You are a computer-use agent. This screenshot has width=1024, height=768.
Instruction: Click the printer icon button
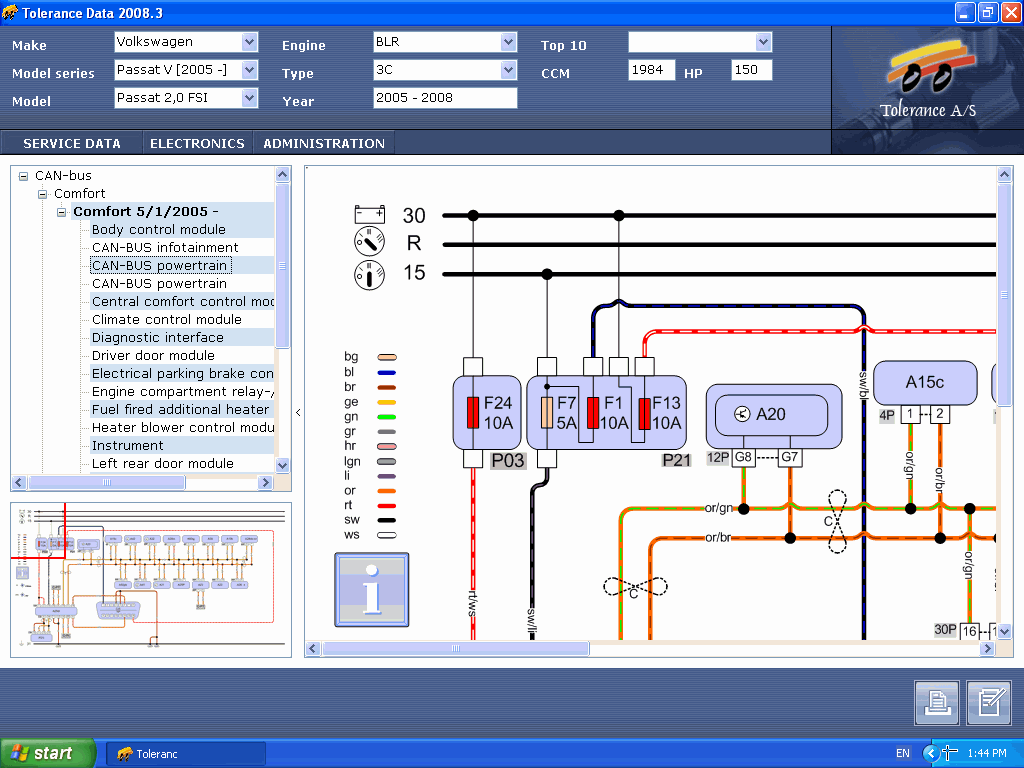[937, 703]
